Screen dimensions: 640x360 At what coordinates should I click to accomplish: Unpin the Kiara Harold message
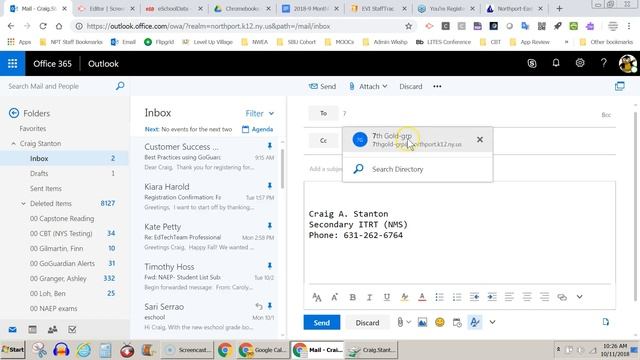(269, 186)
